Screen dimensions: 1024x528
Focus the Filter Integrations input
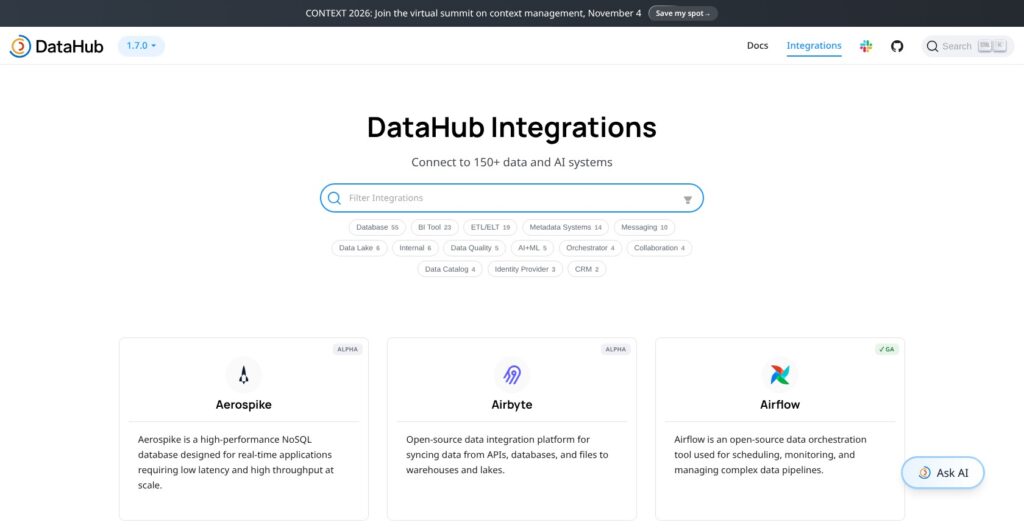[x=511, y=198]
